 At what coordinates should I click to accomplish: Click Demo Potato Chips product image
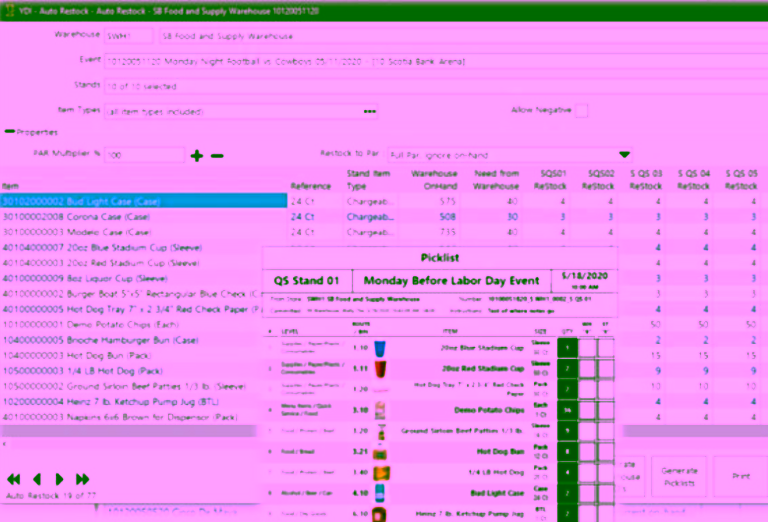coord(380,410)
